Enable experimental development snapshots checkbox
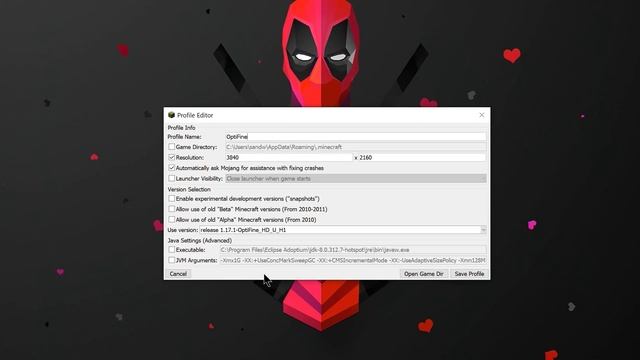This screenshot has width=640, height=360. (171, 198)
